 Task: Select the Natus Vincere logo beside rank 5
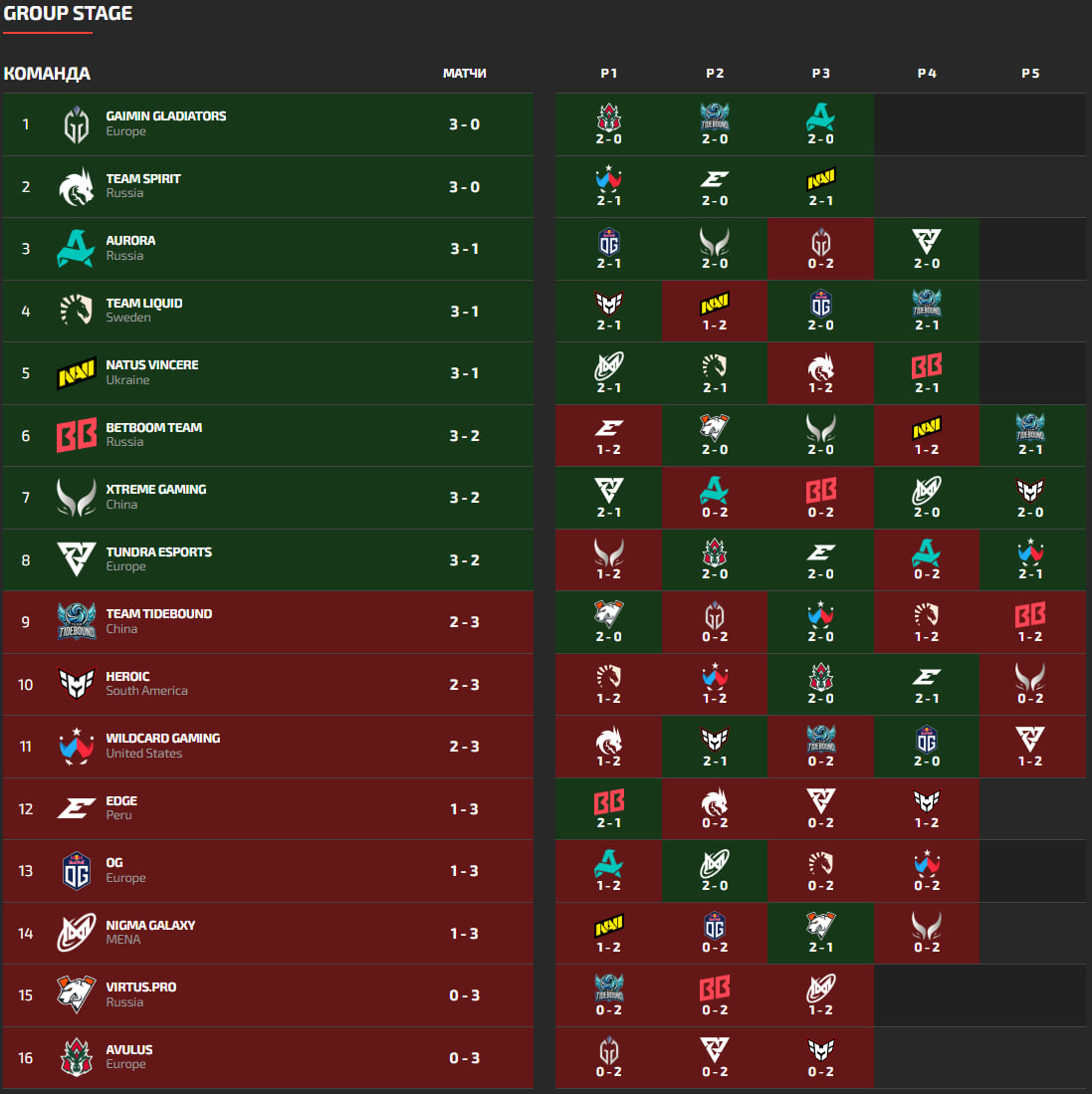pyautogui.click(x=77, y=373)
